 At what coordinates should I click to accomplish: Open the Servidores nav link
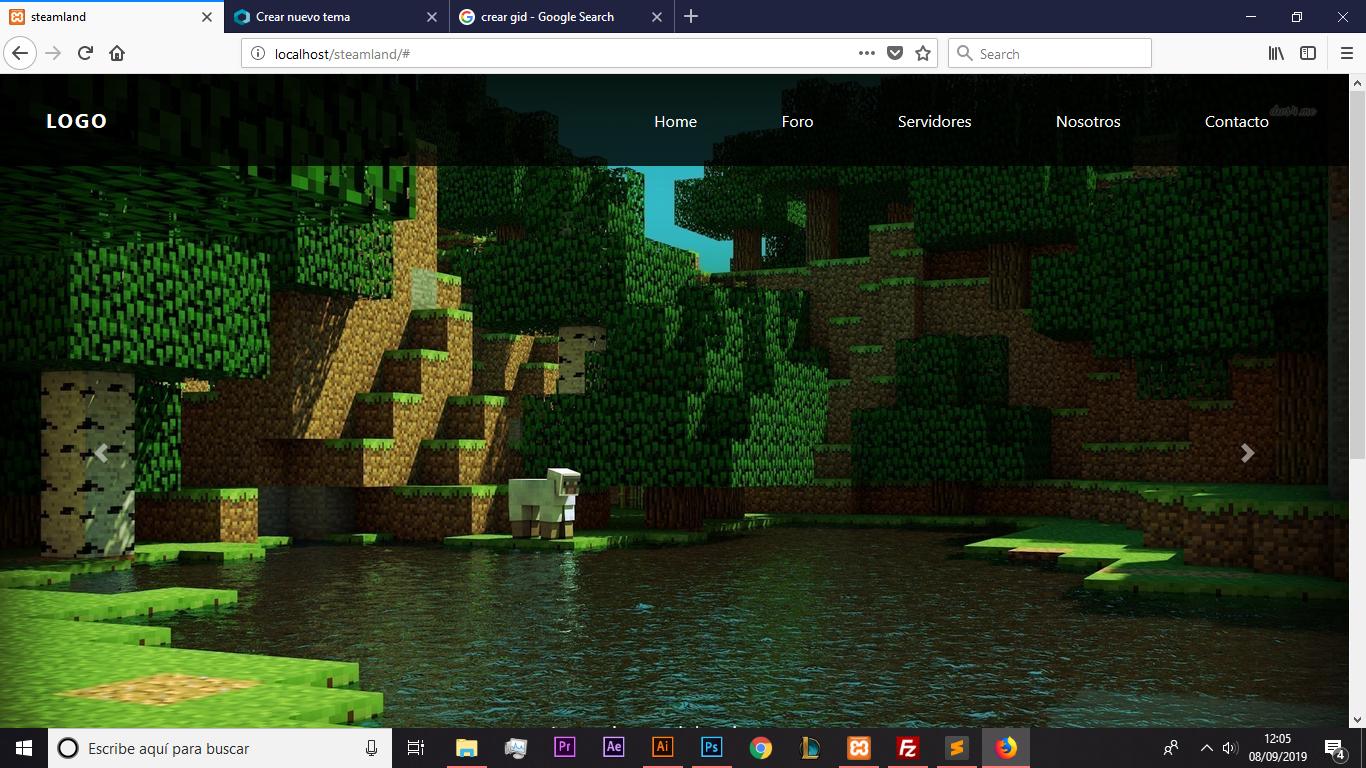pos(934,121)
